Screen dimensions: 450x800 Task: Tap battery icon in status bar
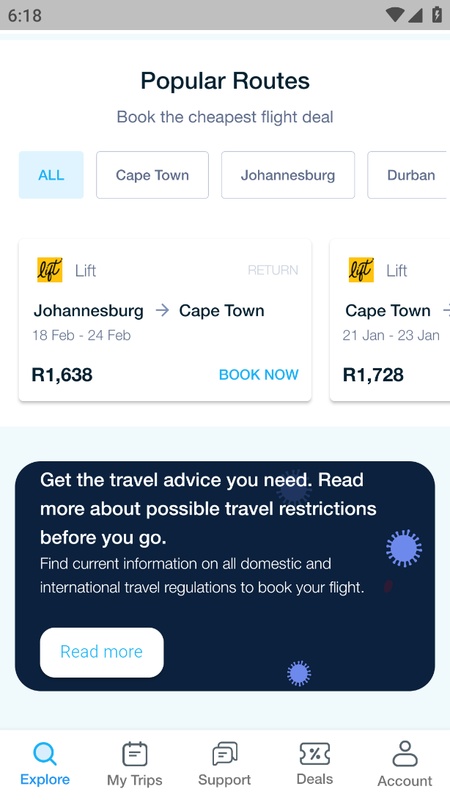point(437,14)
